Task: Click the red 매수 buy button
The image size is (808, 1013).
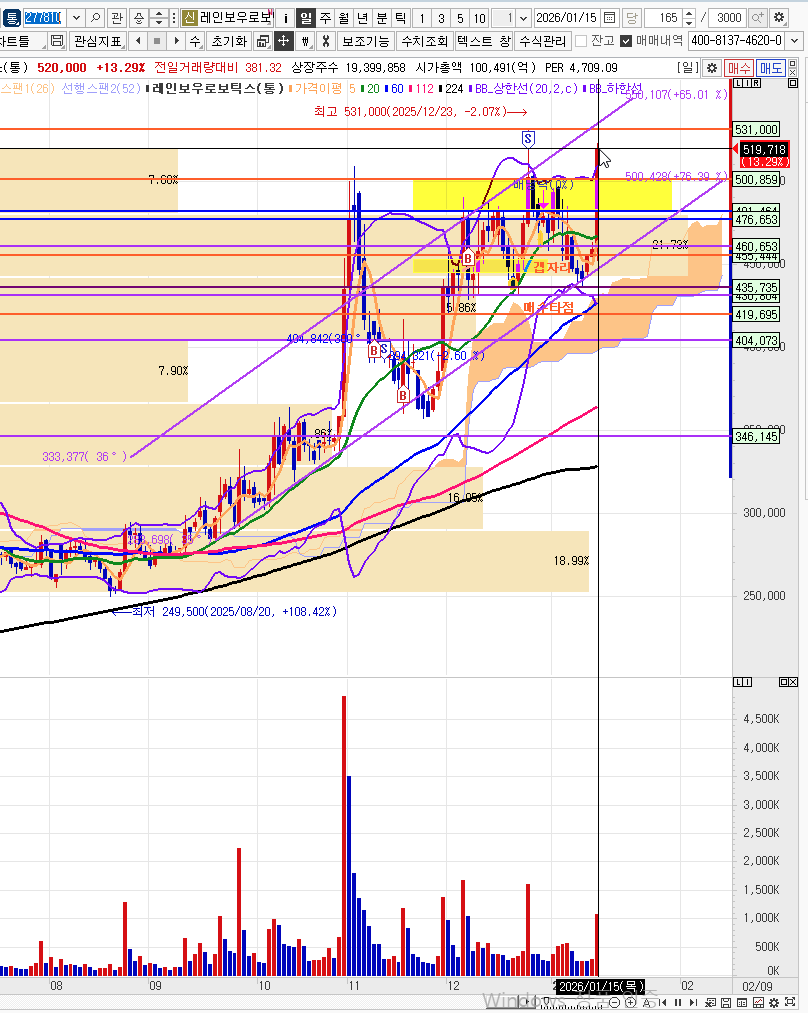Action: pos(739,67)
